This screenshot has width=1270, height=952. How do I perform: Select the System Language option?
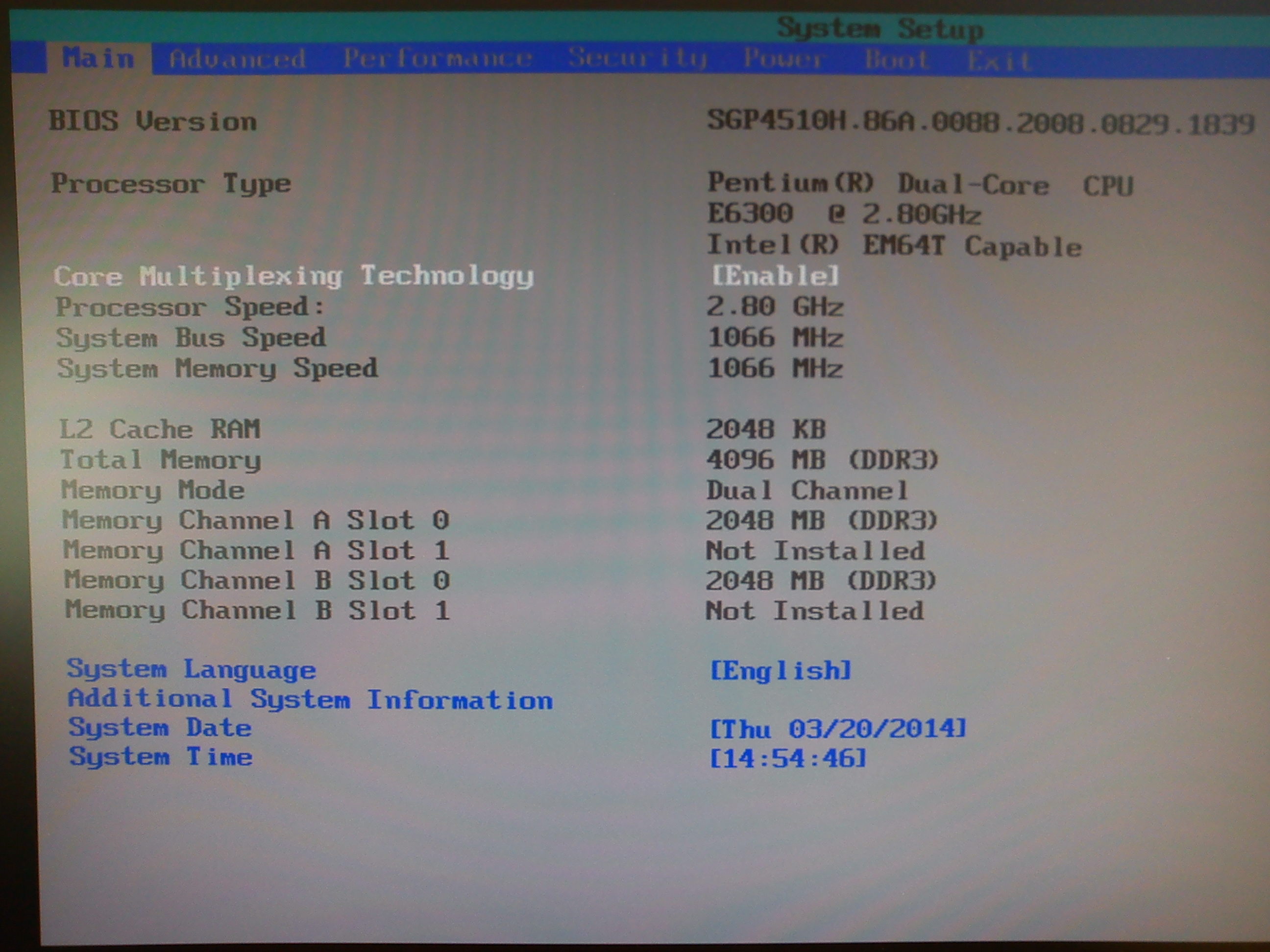tap(191, 669)
